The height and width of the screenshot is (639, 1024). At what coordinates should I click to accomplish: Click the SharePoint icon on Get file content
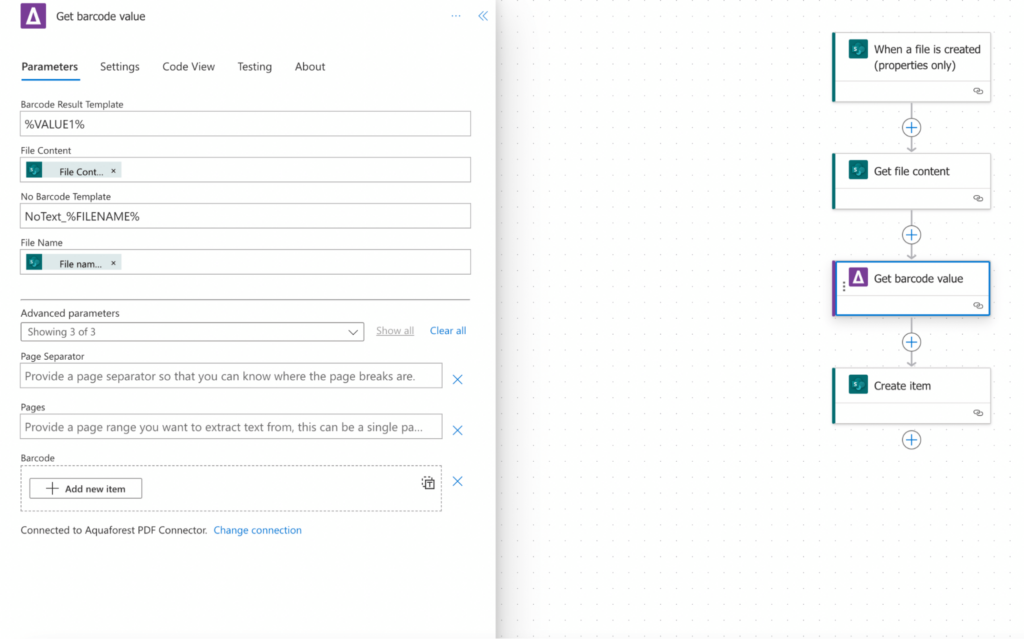pos(856,170)
